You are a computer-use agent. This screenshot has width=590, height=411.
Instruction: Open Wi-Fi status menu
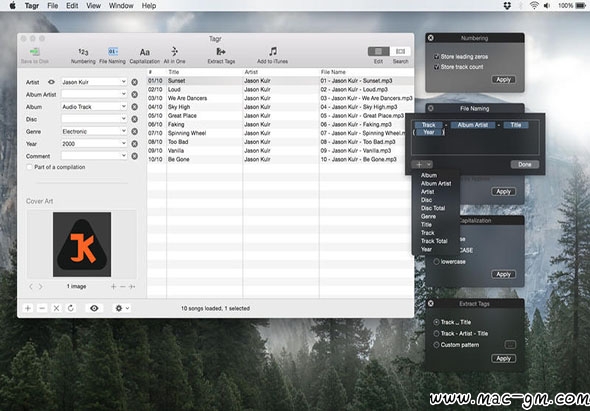534,6
